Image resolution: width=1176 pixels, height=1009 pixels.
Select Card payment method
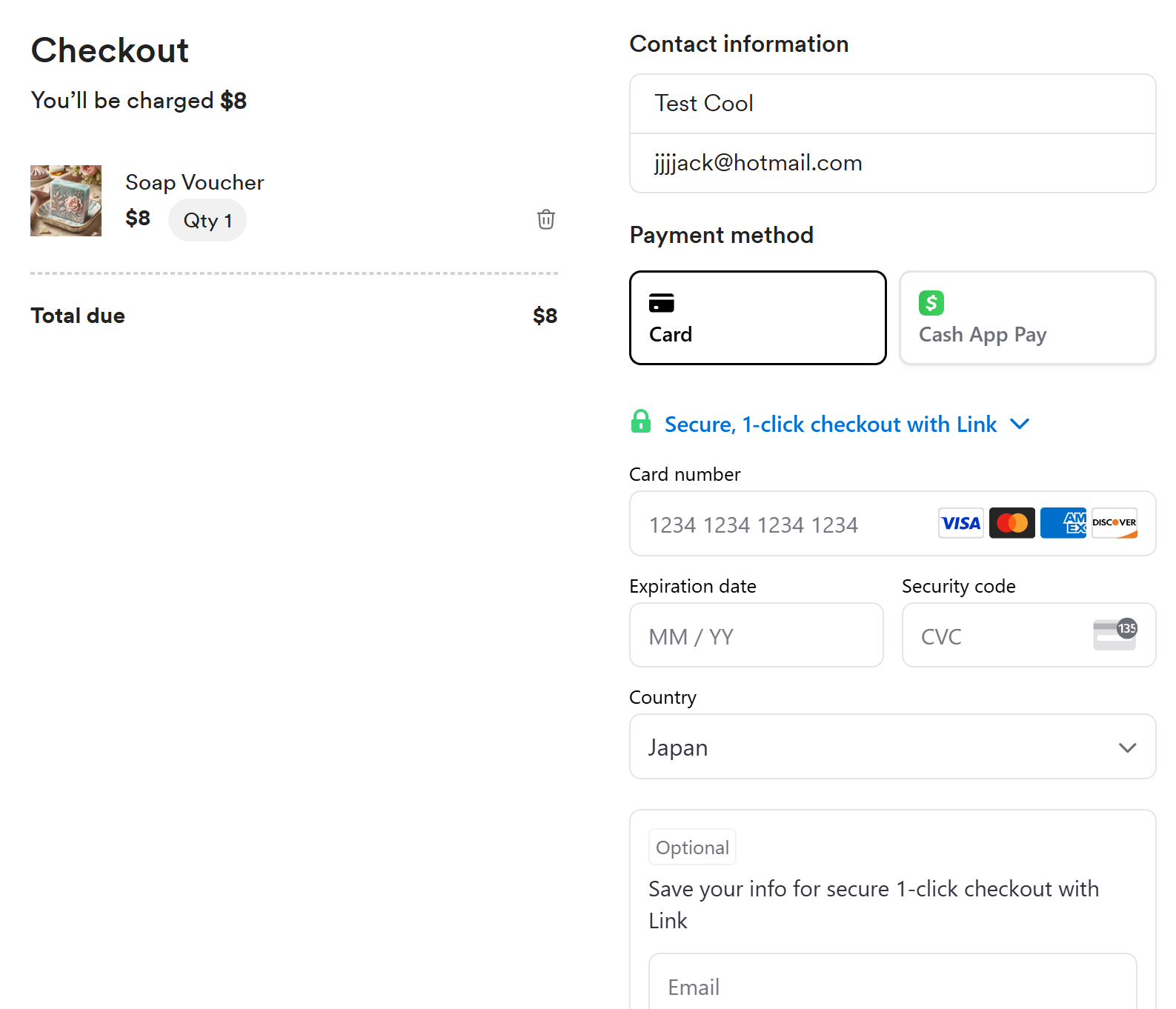pos(757,318)
